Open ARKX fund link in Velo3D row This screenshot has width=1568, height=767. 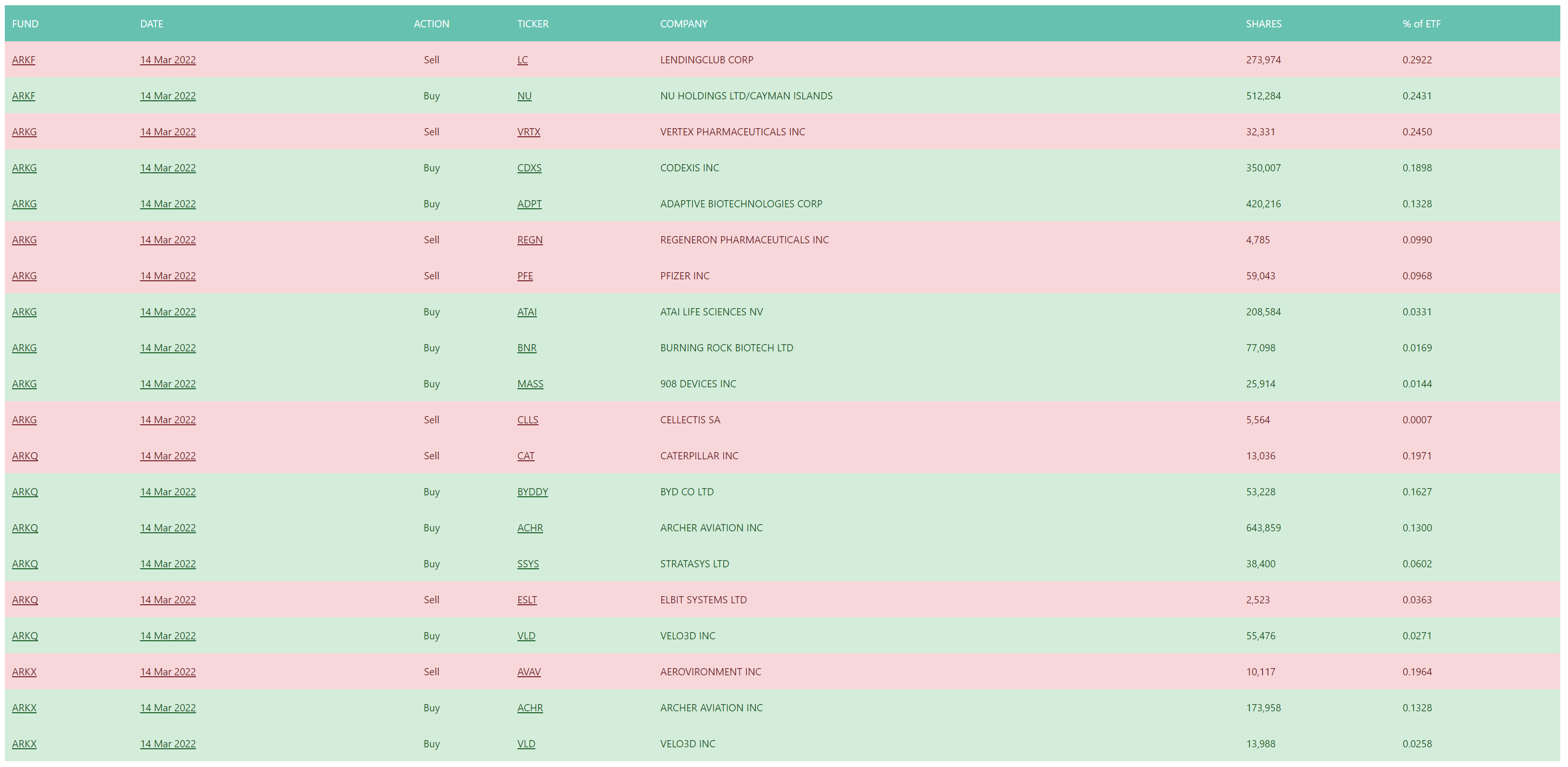[24, 744]
